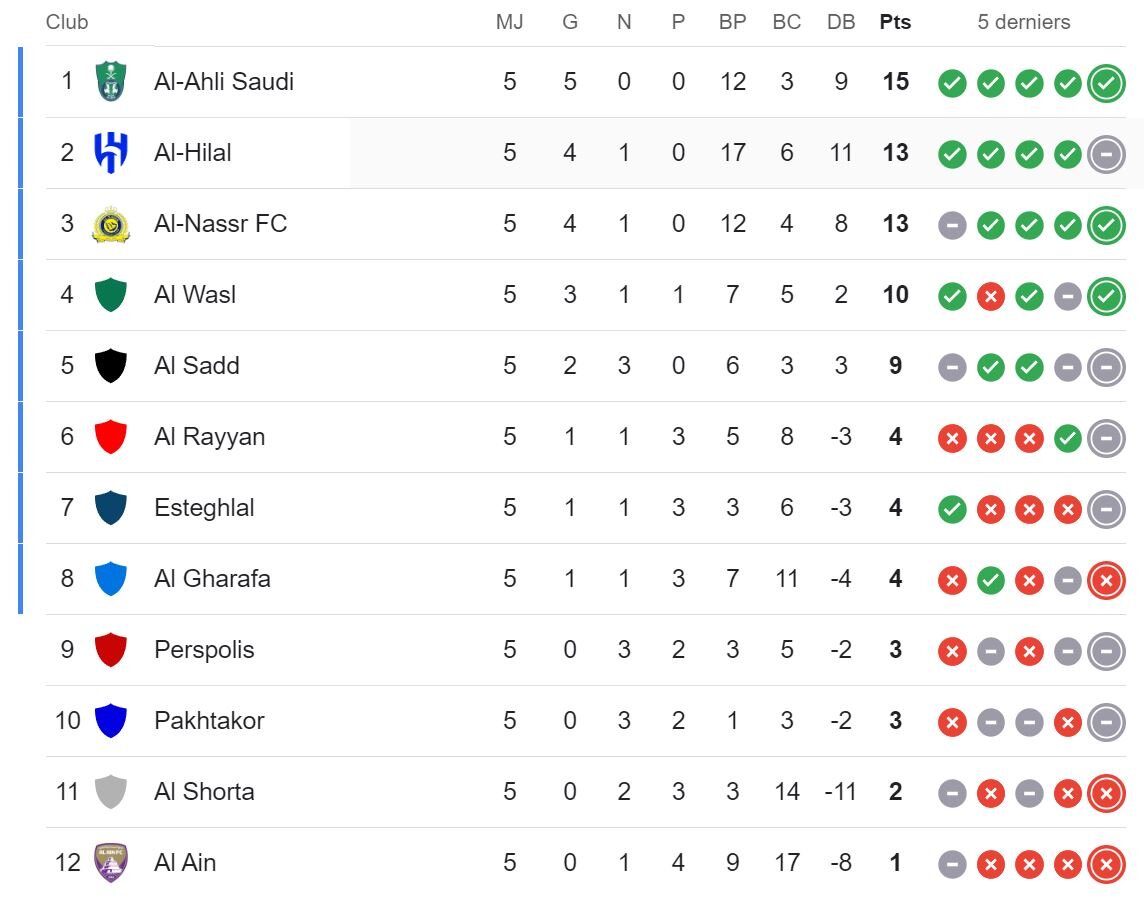Image resolution: width=1144 pixels, height=905 pixels.
Task: Click the Al Ain purple club crest
Action: pos(110,863)
